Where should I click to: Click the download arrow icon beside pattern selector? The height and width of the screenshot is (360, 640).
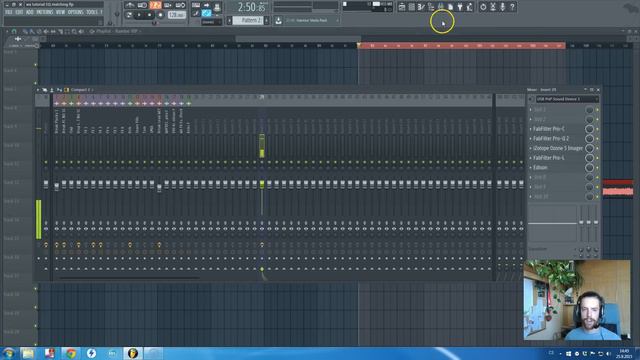tap(278, 20)
